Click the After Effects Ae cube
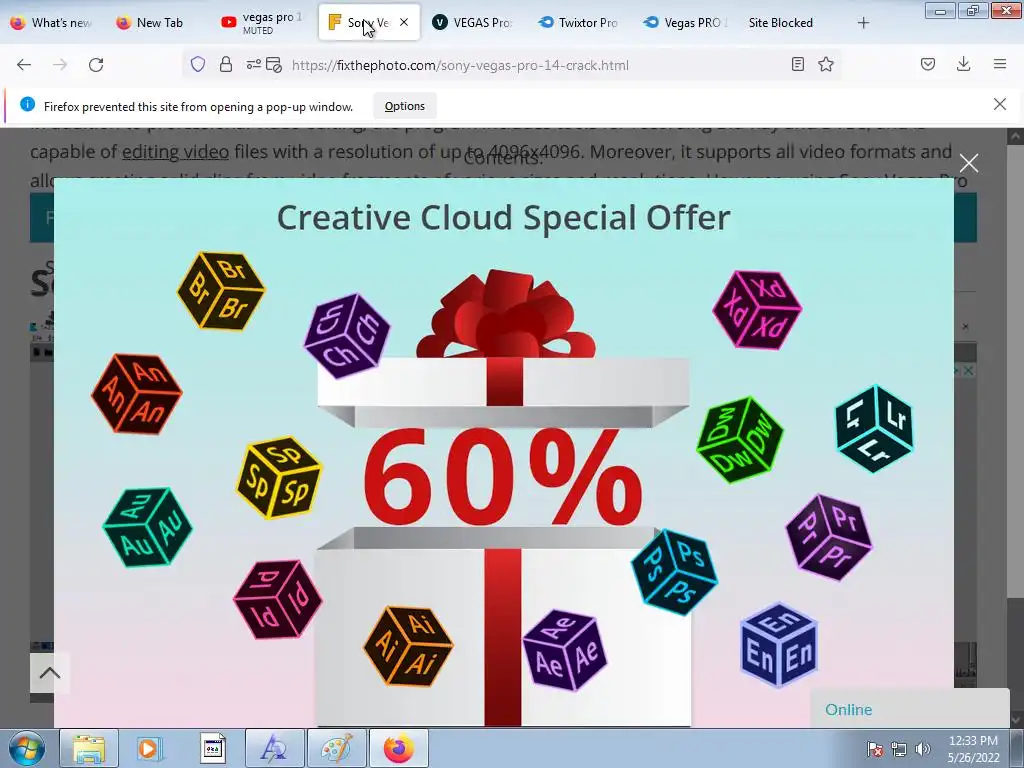 click(x=564, y=650)
